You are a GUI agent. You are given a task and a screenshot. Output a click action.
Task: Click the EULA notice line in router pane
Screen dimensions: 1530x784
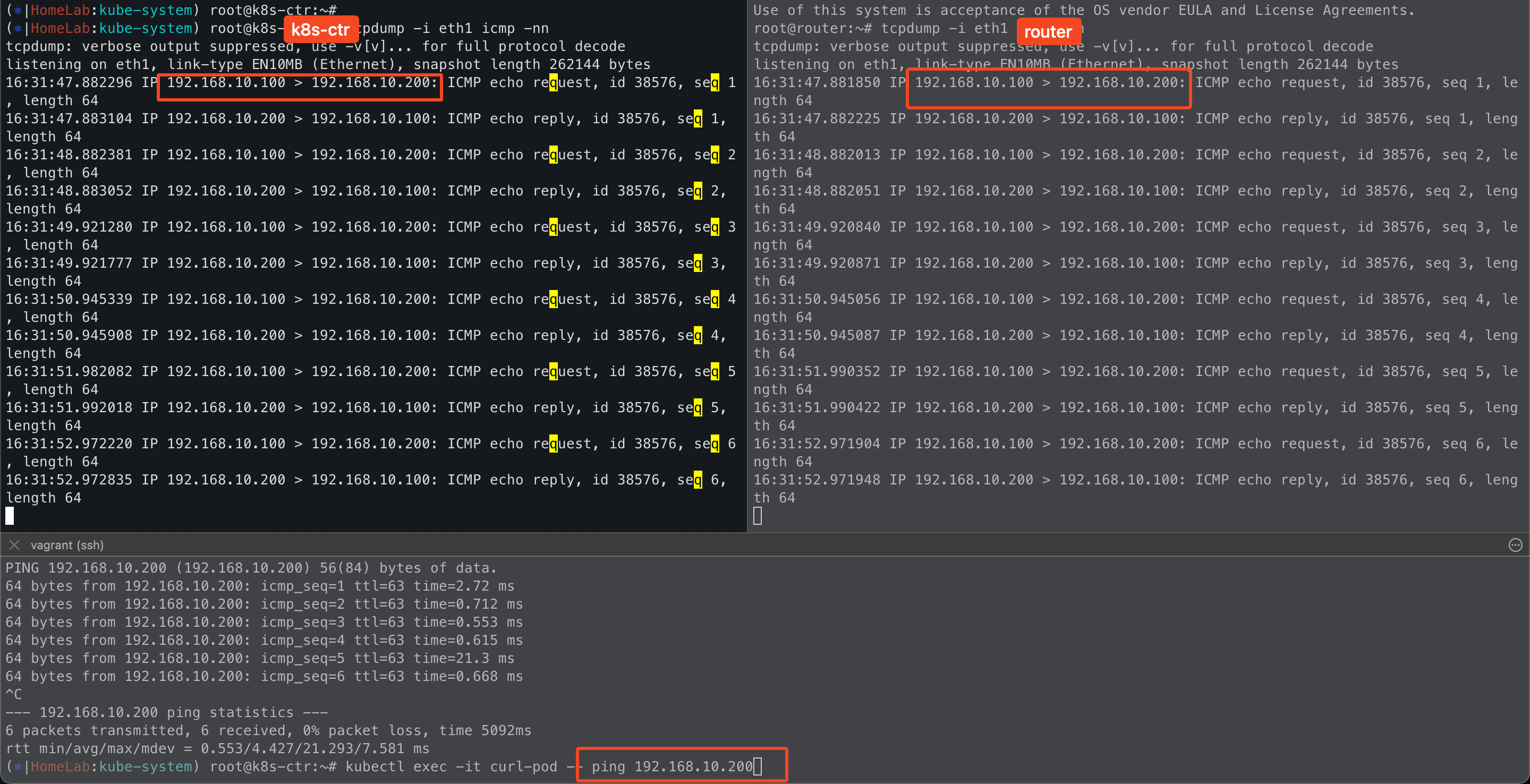click(1083, 10)
